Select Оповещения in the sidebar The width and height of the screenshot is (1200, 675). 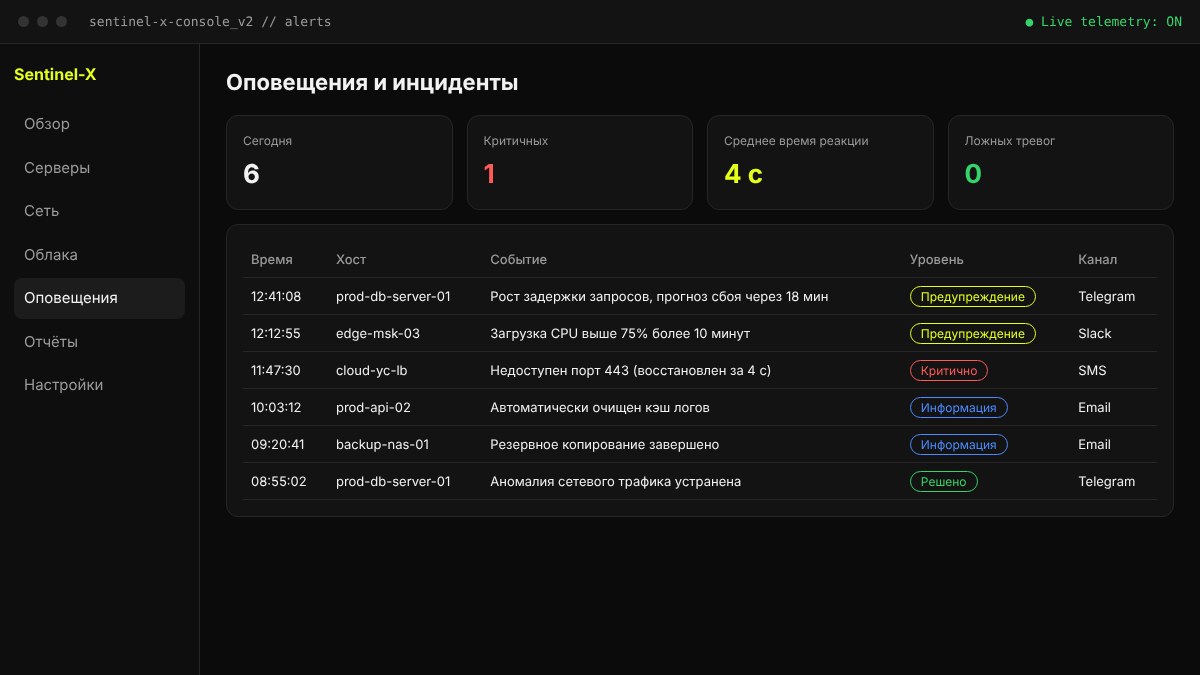point(99,298)
